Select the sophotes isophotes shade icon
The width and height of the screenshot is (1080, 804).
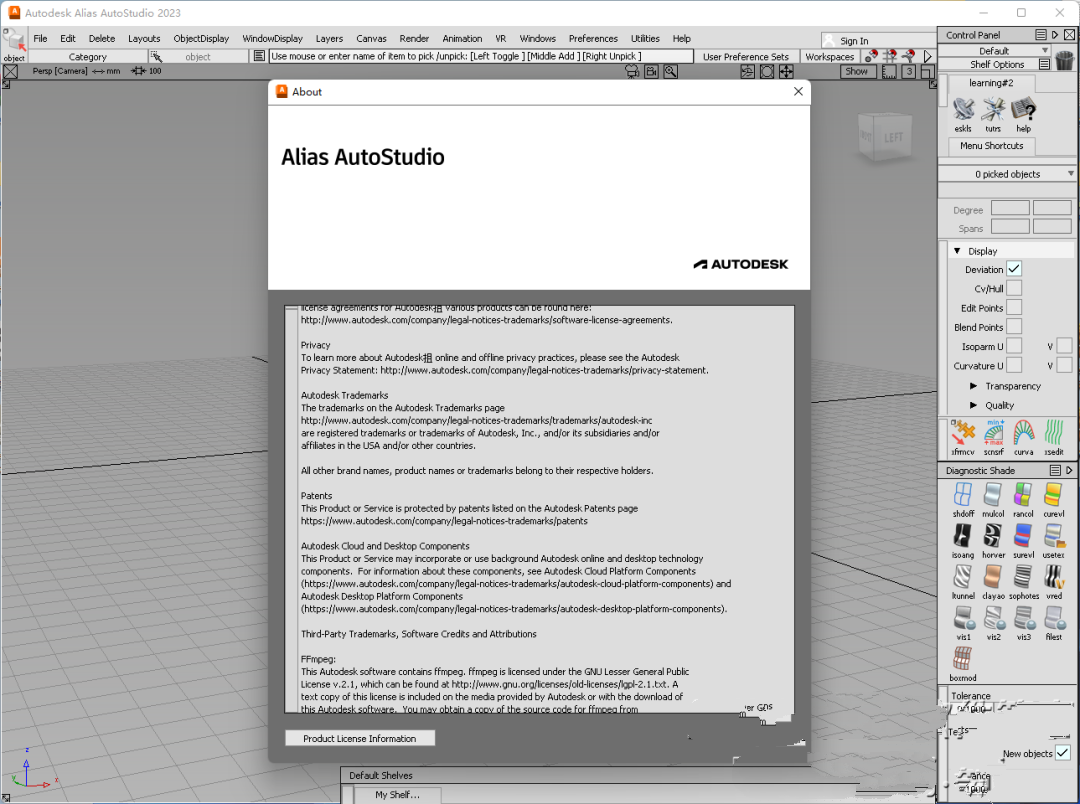[x=1024, y=577]
